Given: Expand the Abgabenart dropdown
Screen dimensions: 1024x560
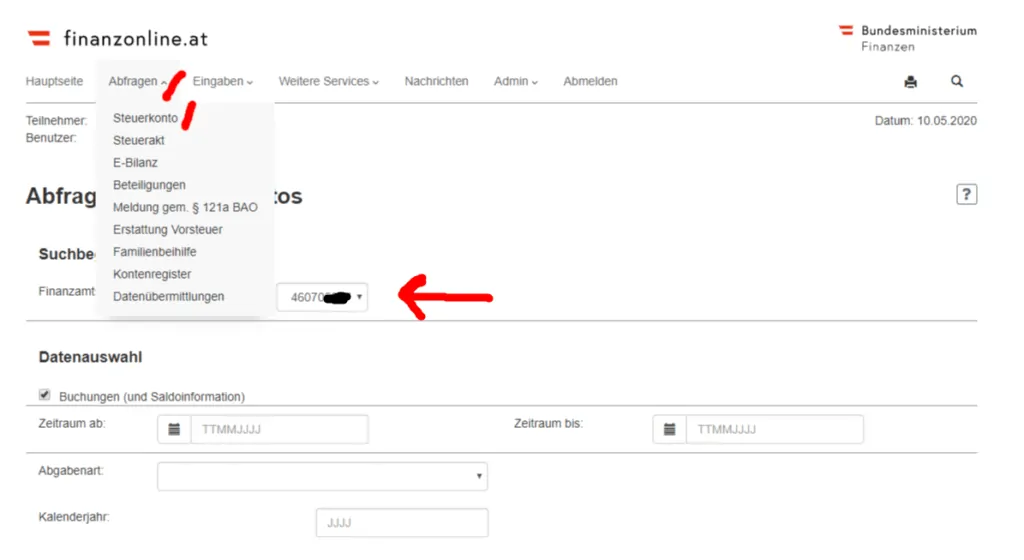Looking at the screenshot, I should coord(322,477).
